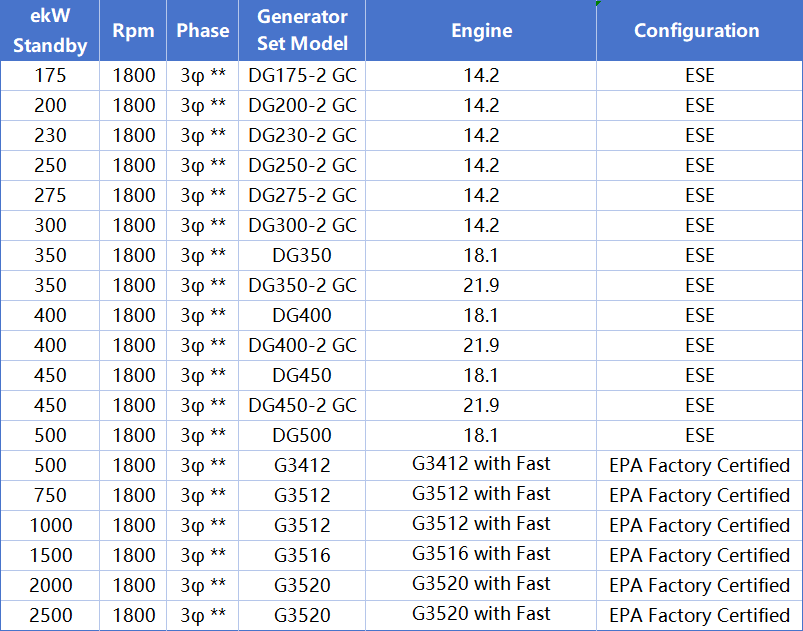Viewport: 803px width, 631px height.
Task: Click the G3412 generator set model cell
Action: pos(302,466)
